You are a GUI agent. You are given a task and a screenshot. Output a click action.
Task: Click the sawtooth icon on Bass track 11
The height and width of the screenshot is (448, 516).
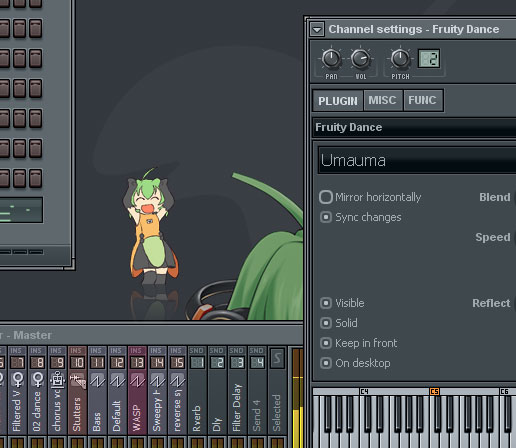click(97, 380)
